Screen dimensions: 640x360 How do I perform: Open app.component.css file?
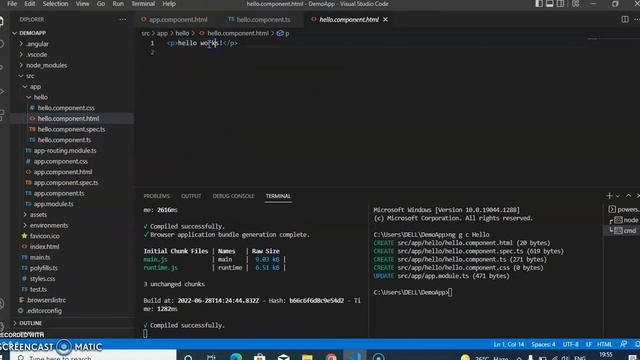(60, 161)
